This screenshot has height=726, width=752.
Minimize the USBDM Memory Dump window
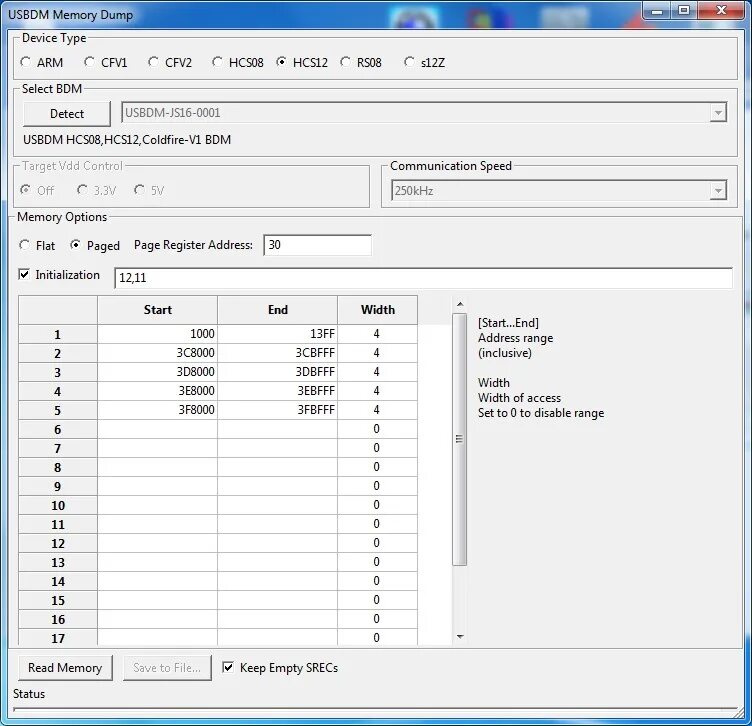[x=657, y=11]
